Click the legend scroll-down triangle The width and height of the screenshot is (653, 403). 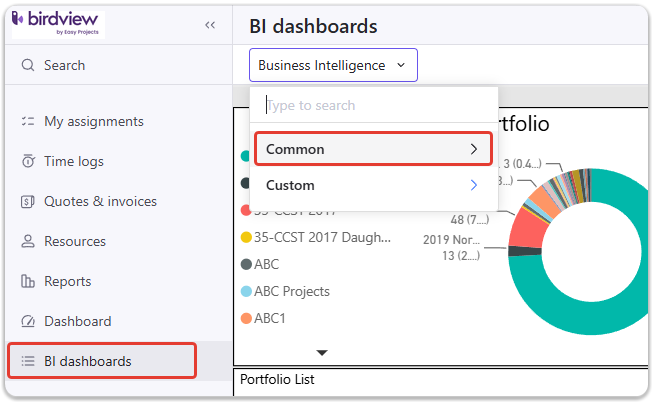322,353
